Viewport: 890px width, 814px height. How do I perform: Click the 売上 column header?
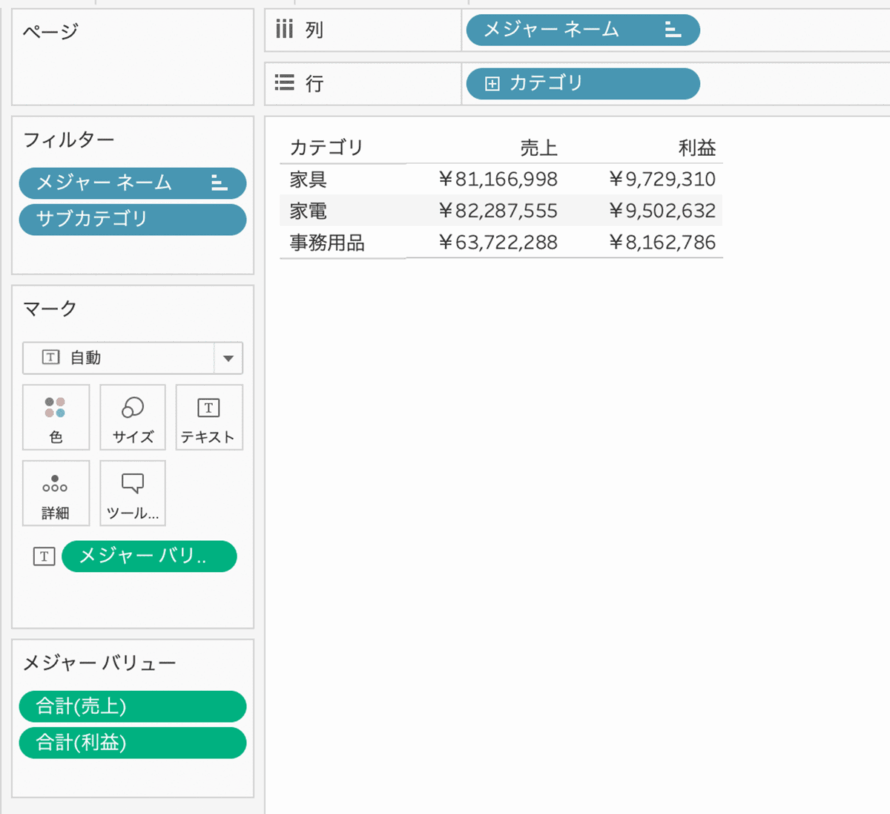pyautogui.click(x=539, y=148)
